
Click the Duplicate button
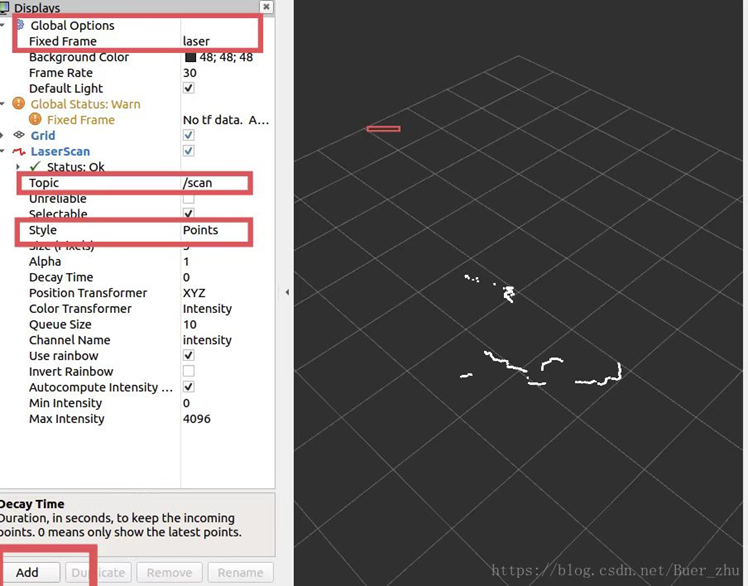(x=98, y=572)
